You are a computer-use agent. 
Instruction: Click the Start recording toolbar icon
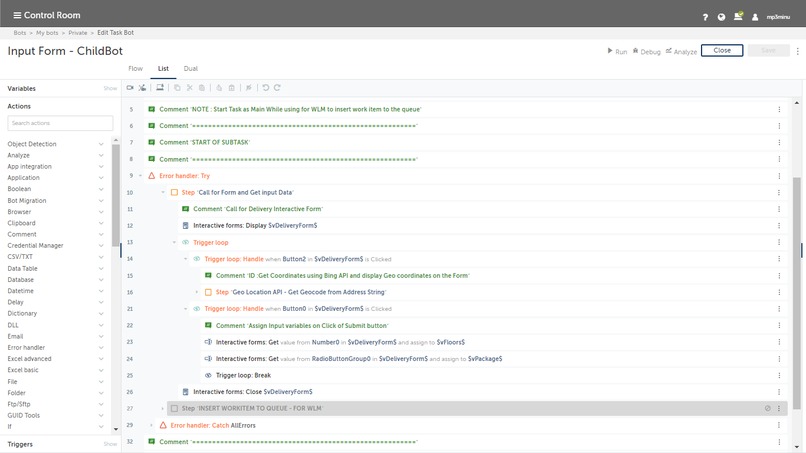point(130,88)
